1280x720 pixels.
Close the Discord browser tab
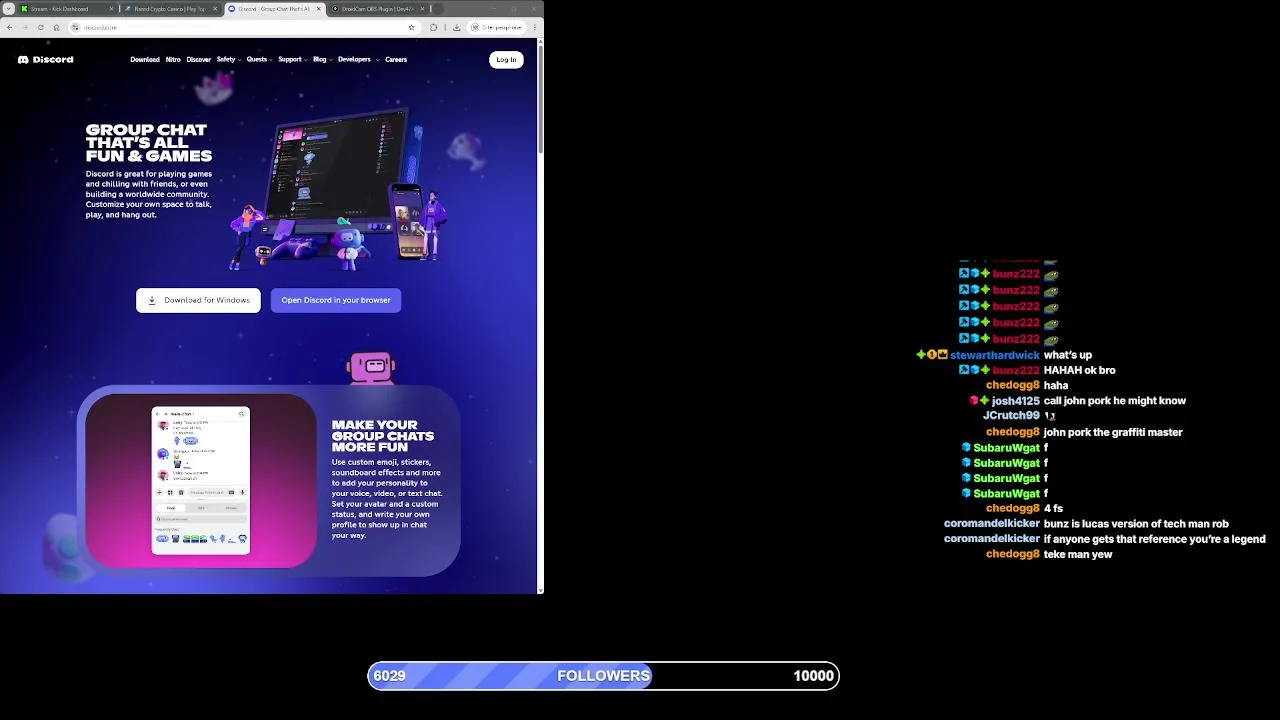[x=319, y=9]
